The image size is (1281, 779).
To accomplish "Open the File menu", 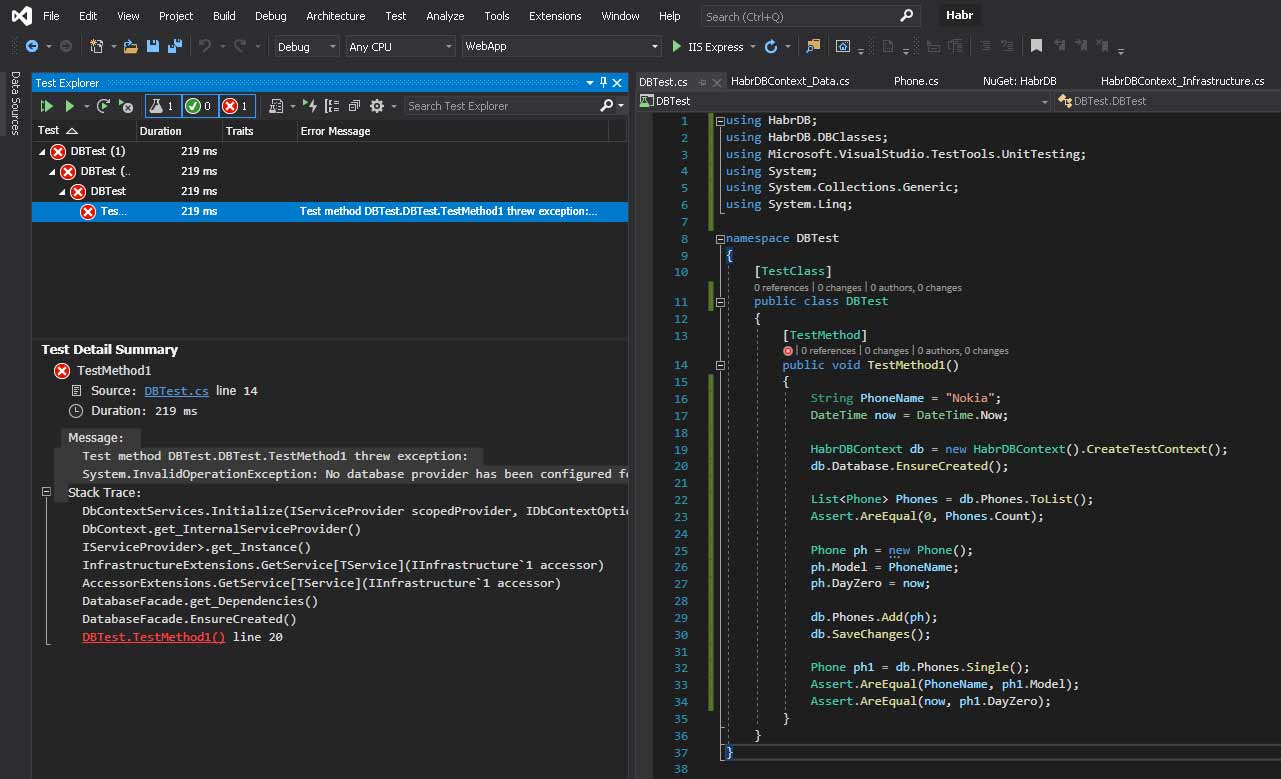I will pyautogui.click(x=51, y=16).
